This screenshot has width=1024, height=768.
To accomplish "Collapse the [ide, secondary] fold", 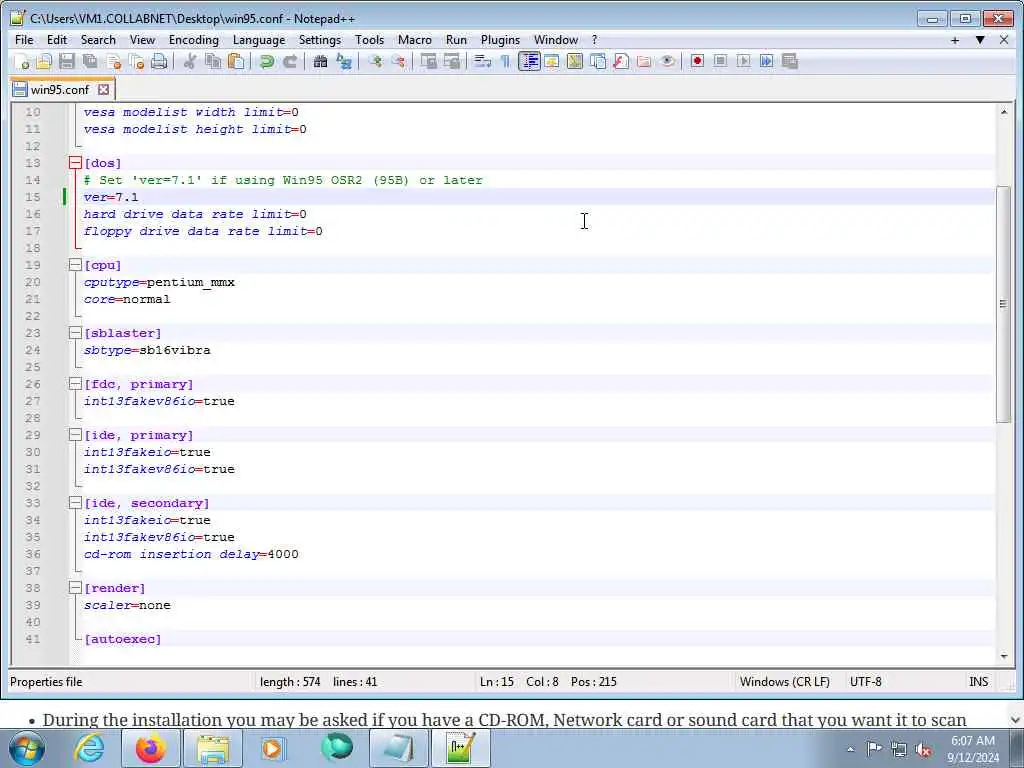I will (x=75, y=503).
